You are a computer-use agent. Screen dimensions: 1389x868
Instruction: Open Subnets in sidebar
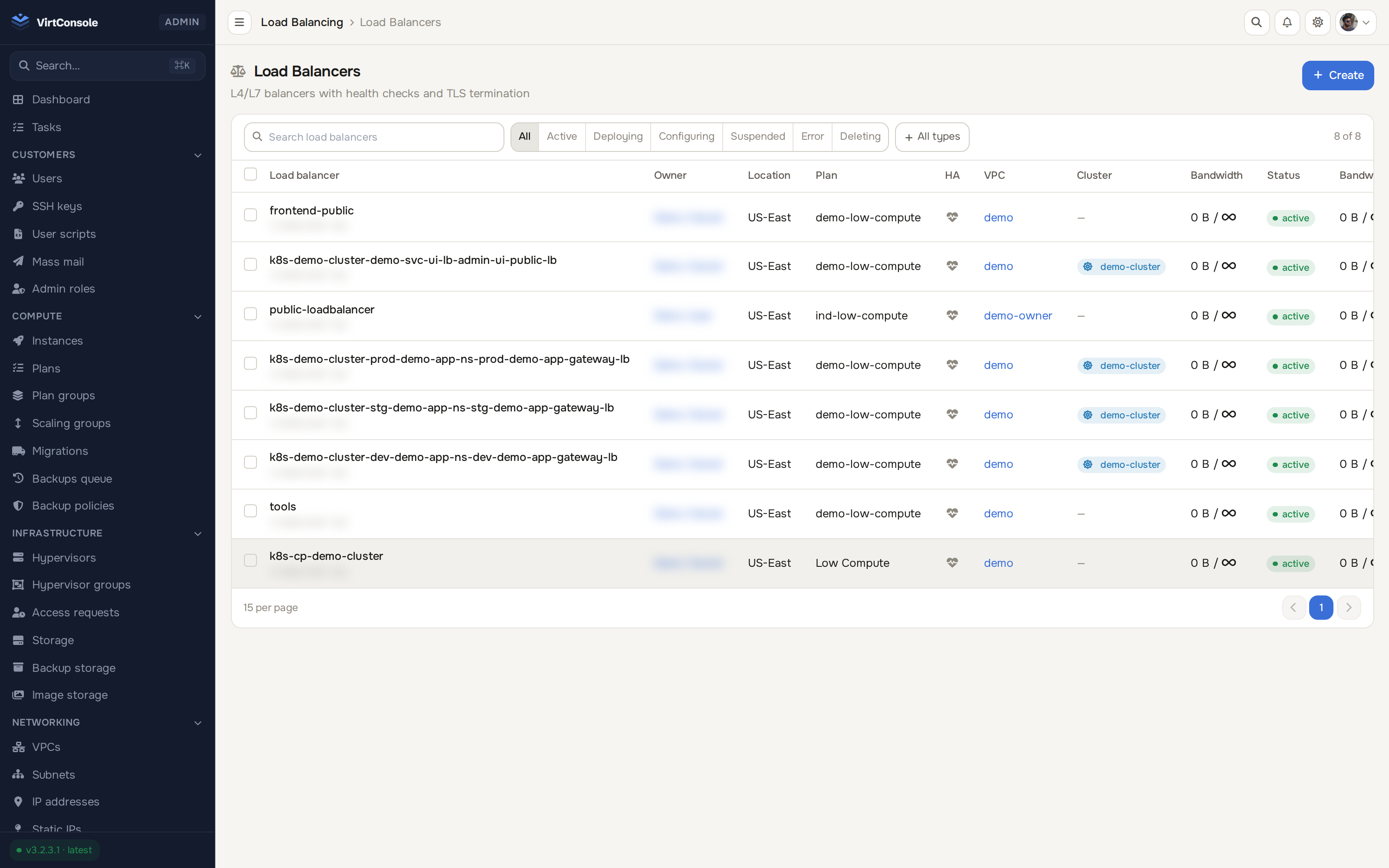pos(107,775)
